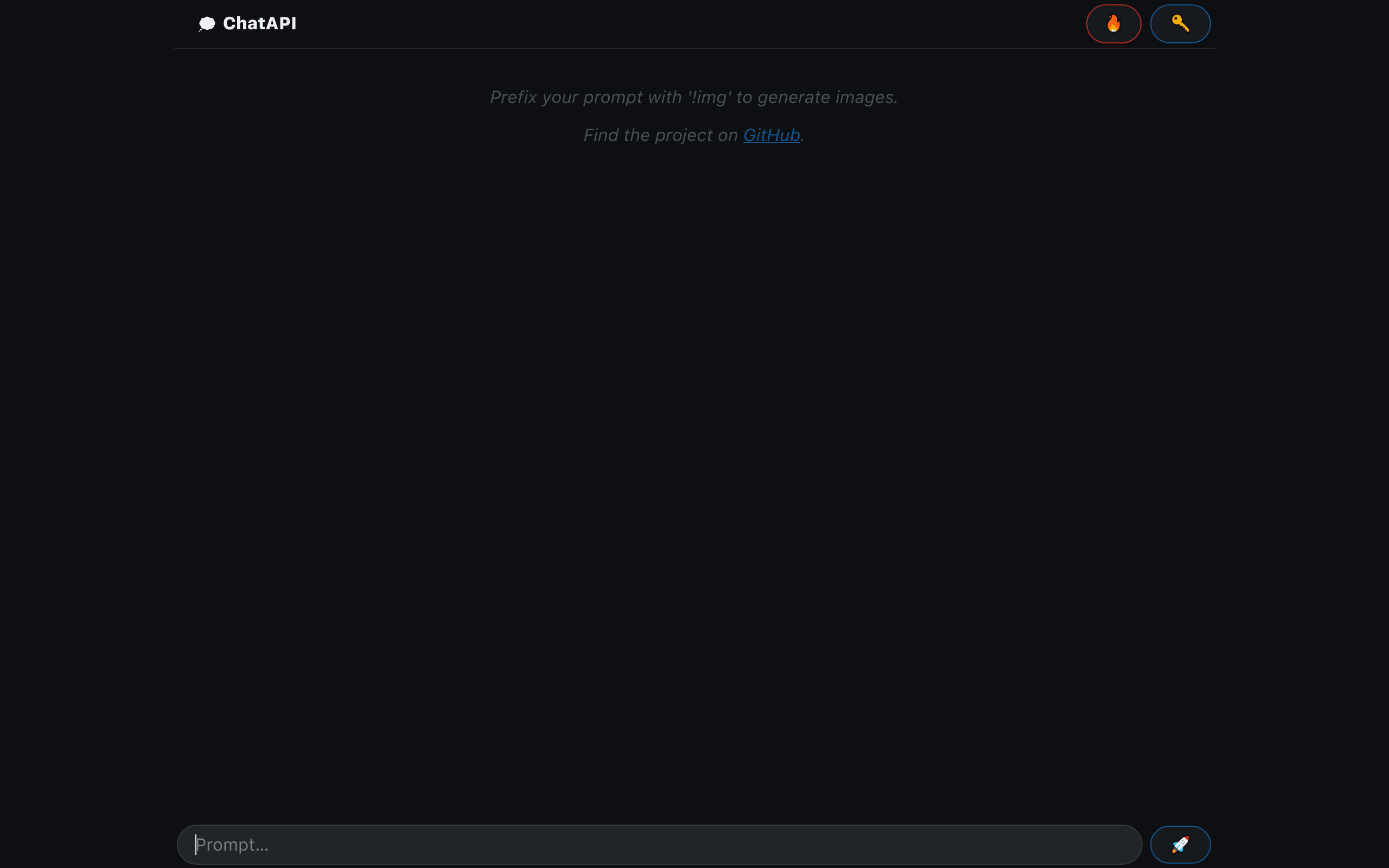Click the key emoji in header
The image size is (1389, 868).
(x=1180, y=23)
